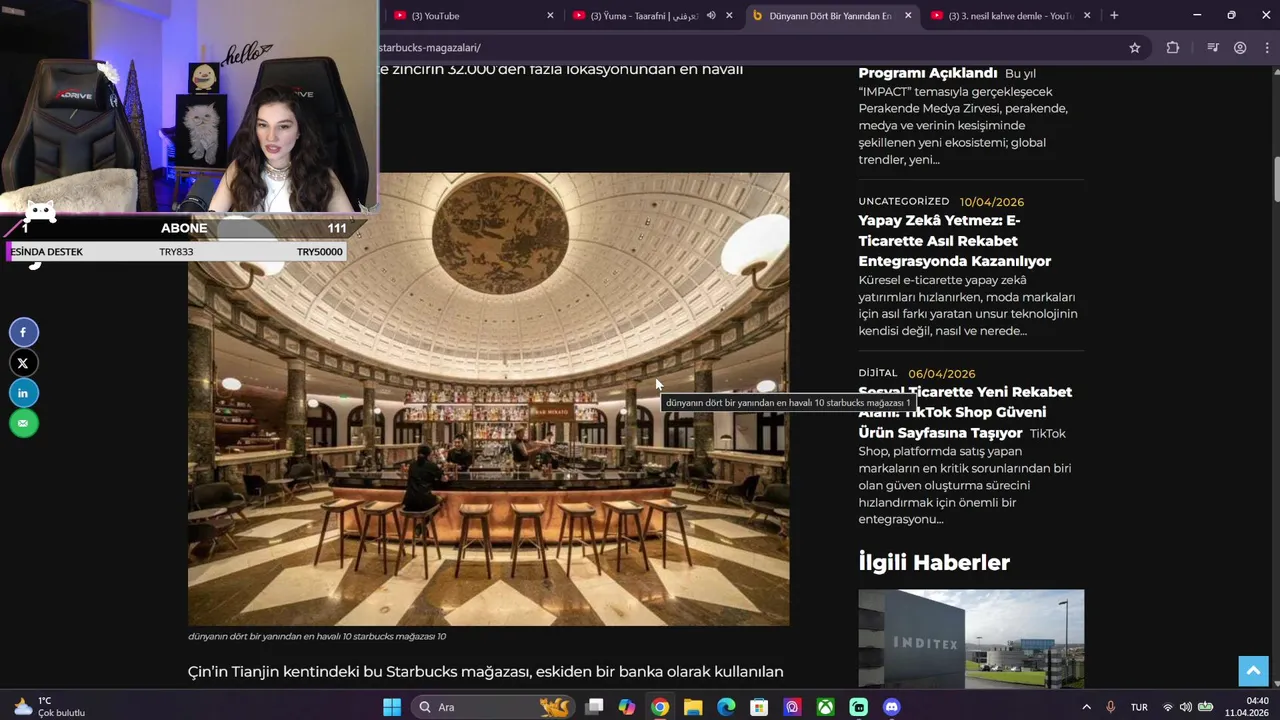This screenshot has width=1280, height=720.
Task: Open Task View from taskbar
Action: [x=594, y=707]
